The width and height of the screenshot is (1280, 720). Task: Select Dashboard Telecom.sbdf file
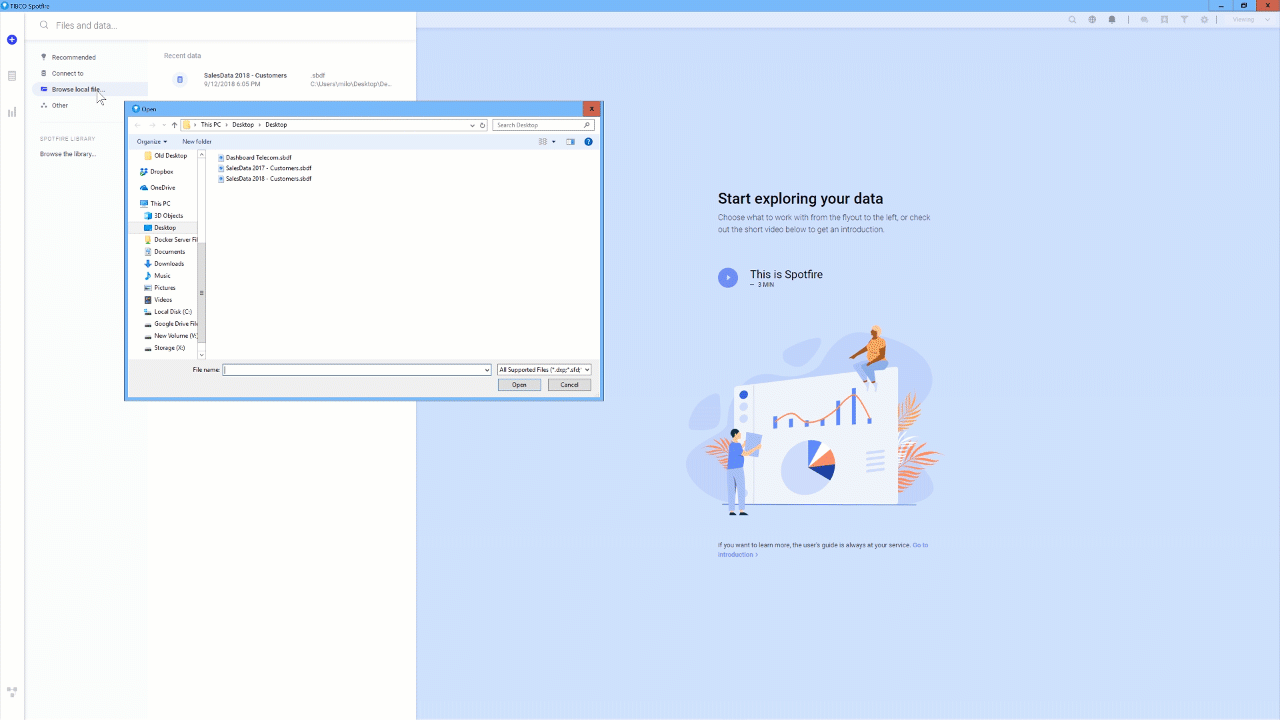pos(255,158)
